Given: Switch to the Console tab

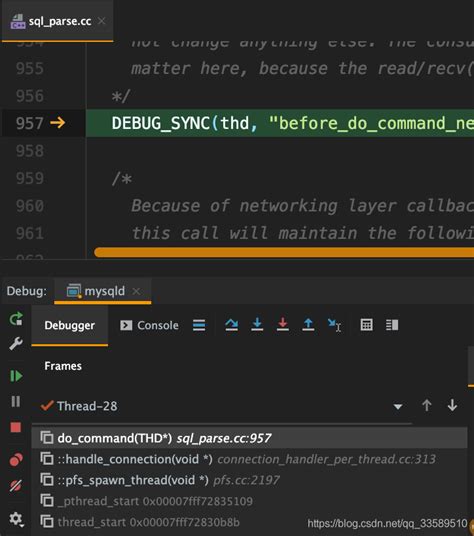Looking at the screenshot, I should pos(149,325).
